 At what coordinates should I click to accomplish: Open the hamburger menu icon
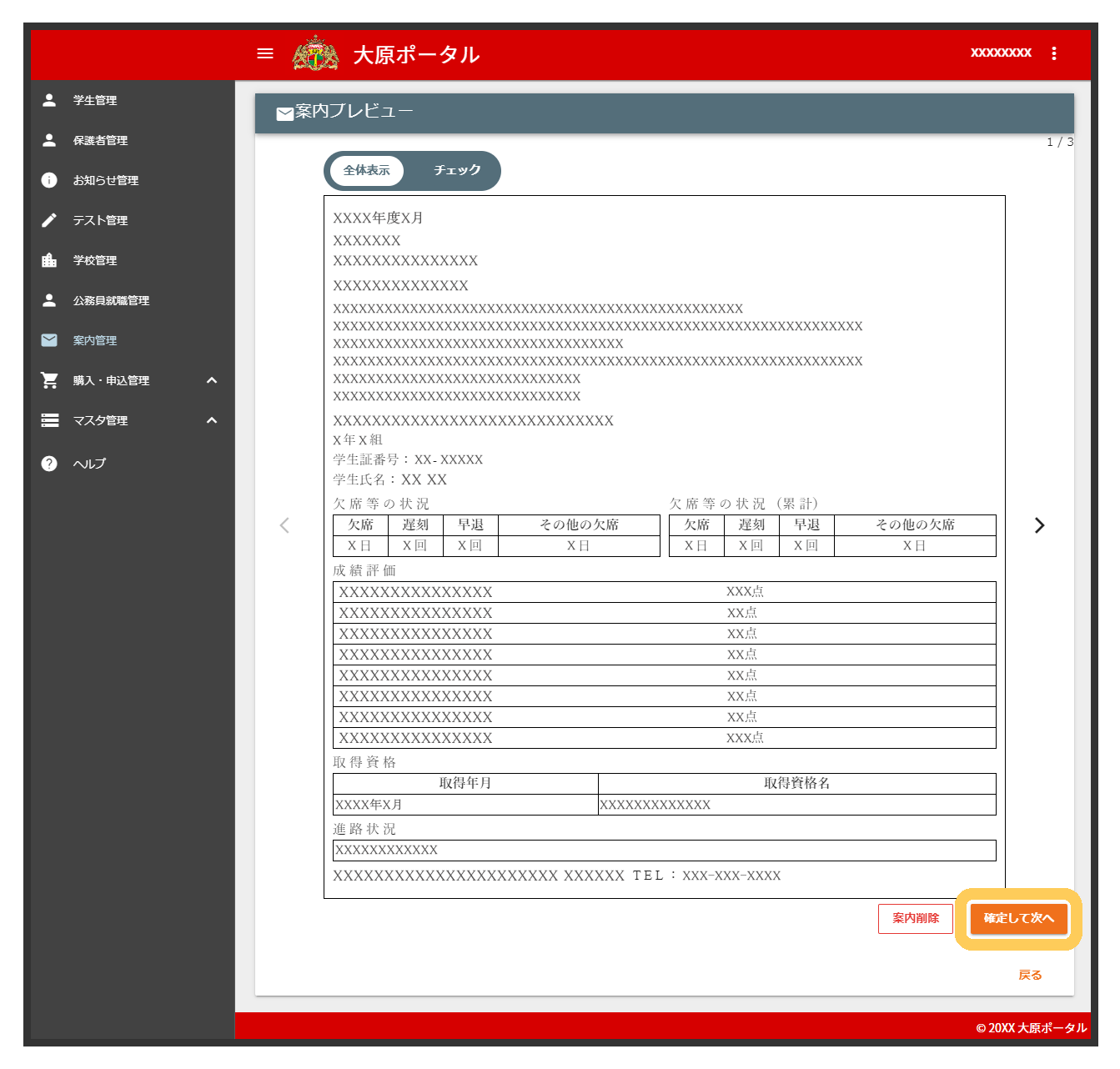(265, 53)
